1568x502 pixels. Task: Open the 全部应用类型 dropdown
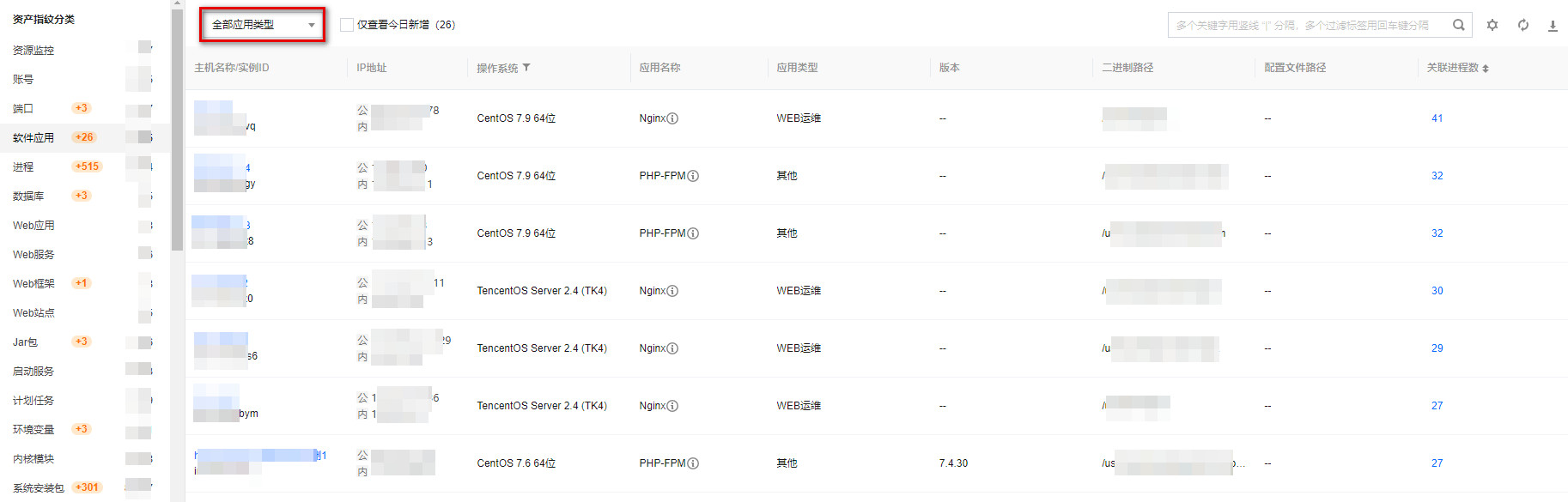(x=263, y=25)
